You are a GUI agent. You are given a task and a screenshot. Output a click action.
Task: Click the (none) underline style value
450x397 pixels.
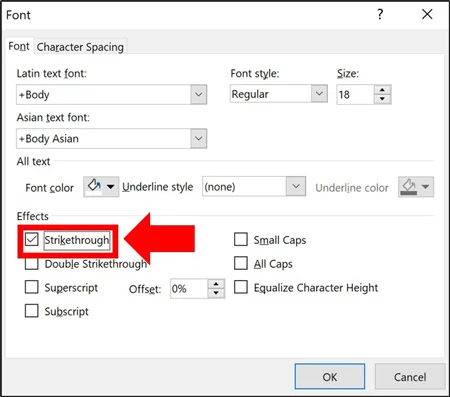point(244,186)
